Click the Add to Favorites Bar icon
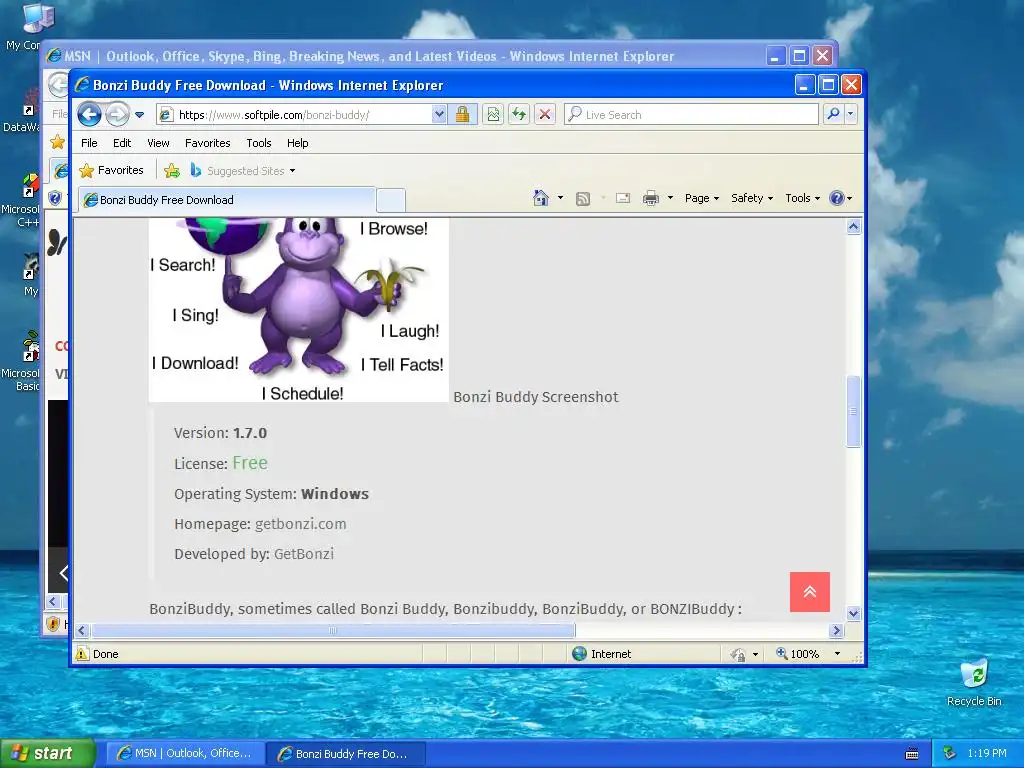1024x768 pixels. (x=172, y=171)
